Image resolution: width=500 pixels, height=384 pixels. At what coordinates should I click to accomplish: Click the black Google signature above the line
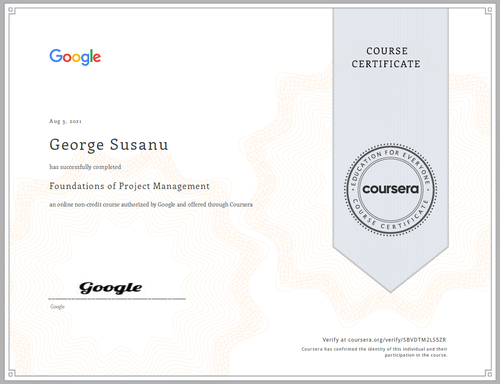[x=110, y=288]
